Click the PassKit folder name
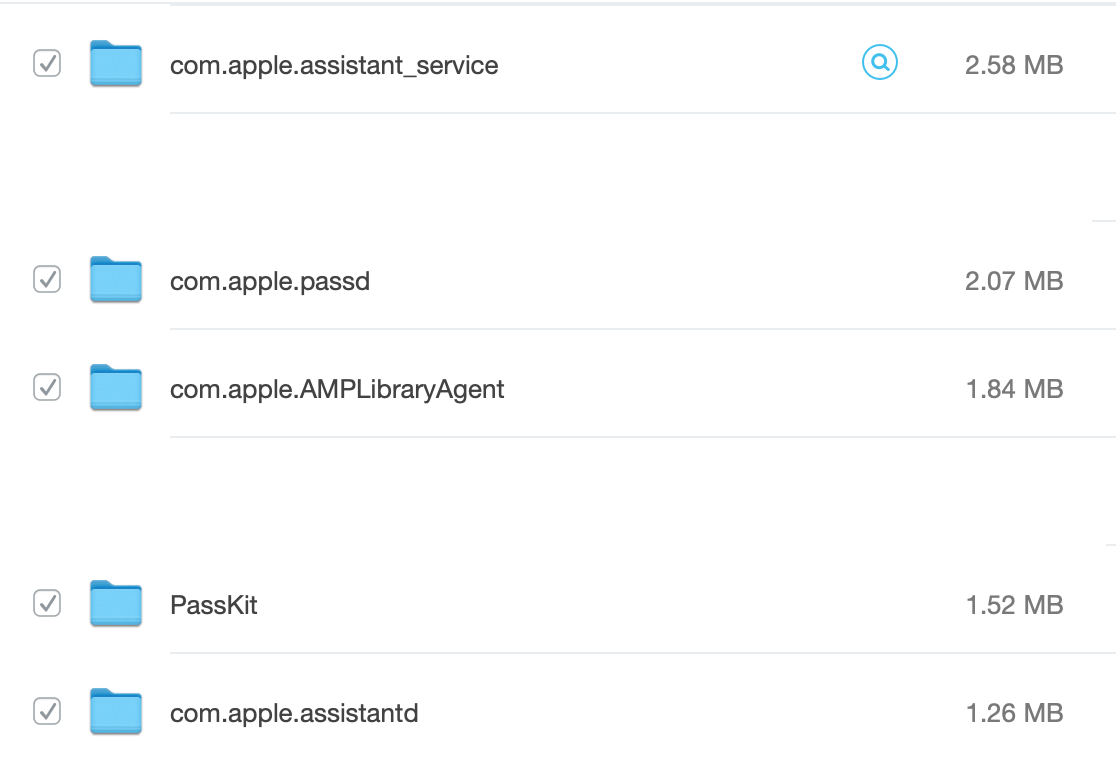 214,605
